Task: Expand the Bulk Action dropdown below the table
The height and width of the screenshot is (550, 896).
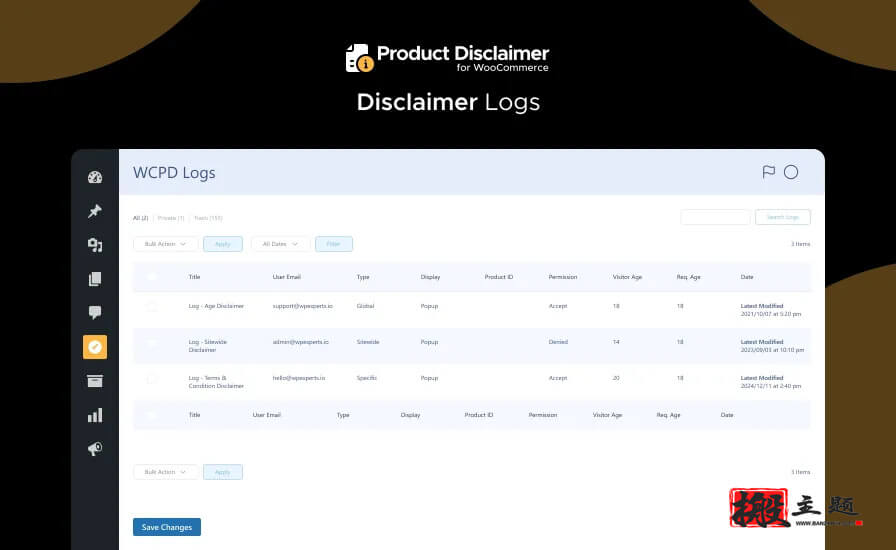Action: 165,472
